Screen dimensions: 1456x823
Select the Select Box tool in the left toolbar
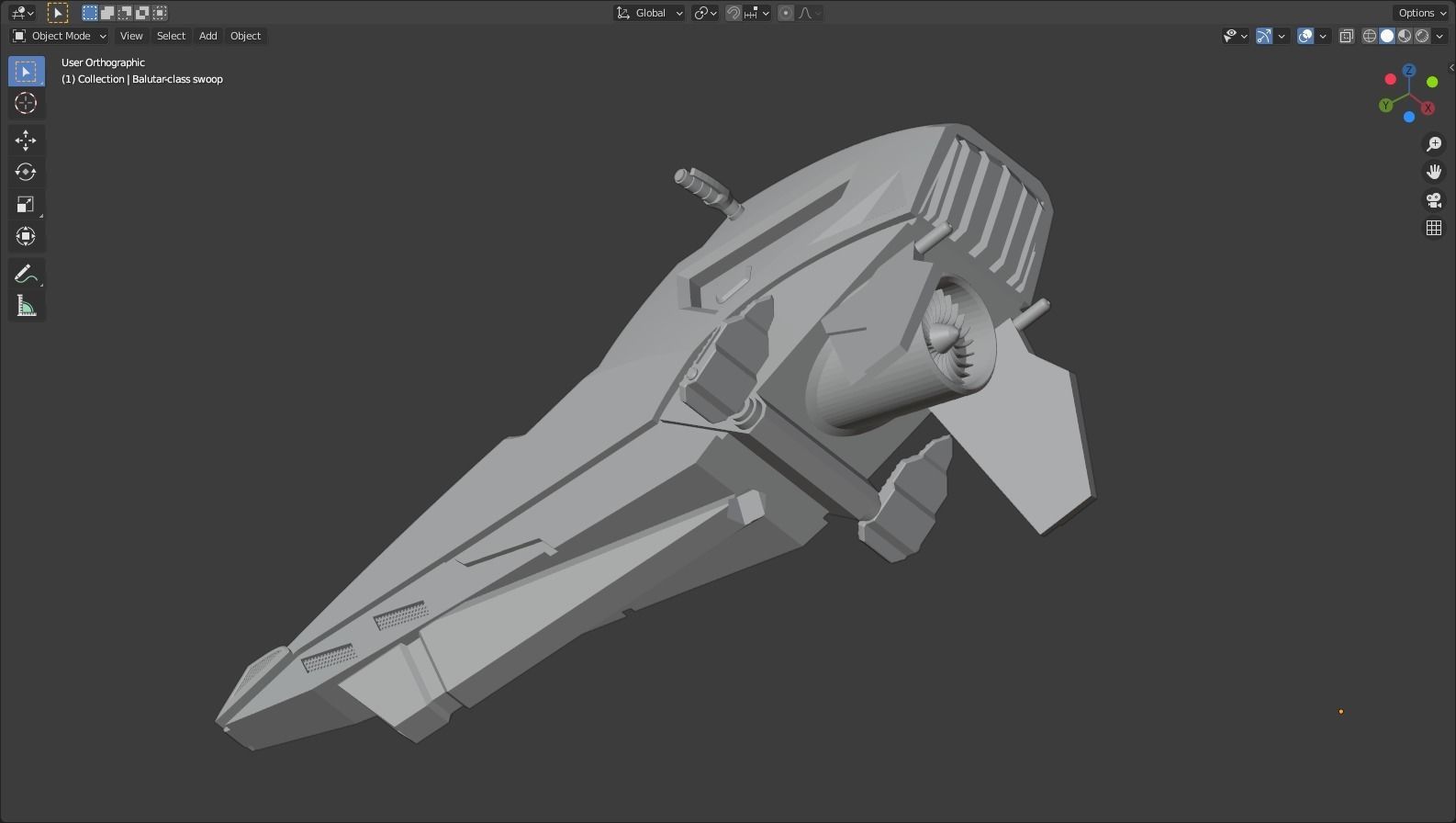click(x=26, y=72)
